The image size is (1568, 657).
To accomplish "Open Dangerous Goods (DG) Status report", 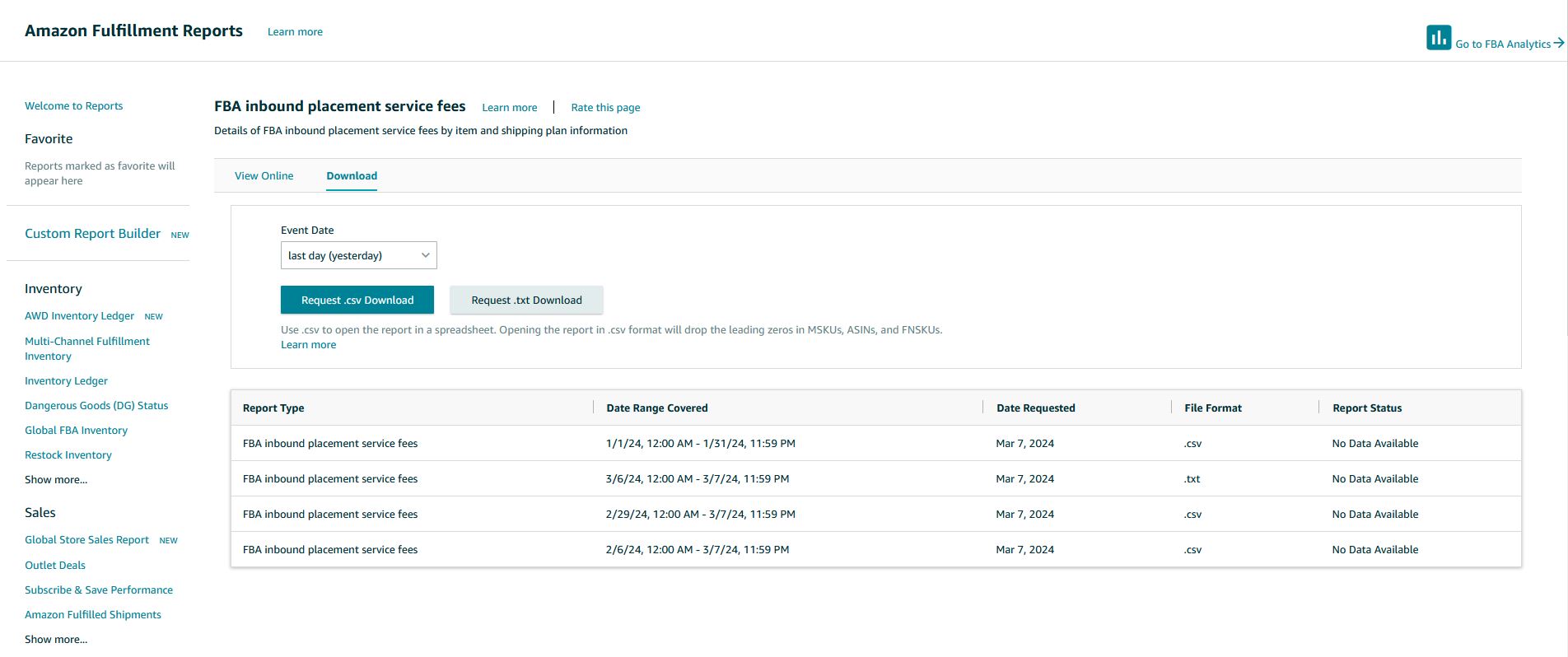I will (96, 406).
